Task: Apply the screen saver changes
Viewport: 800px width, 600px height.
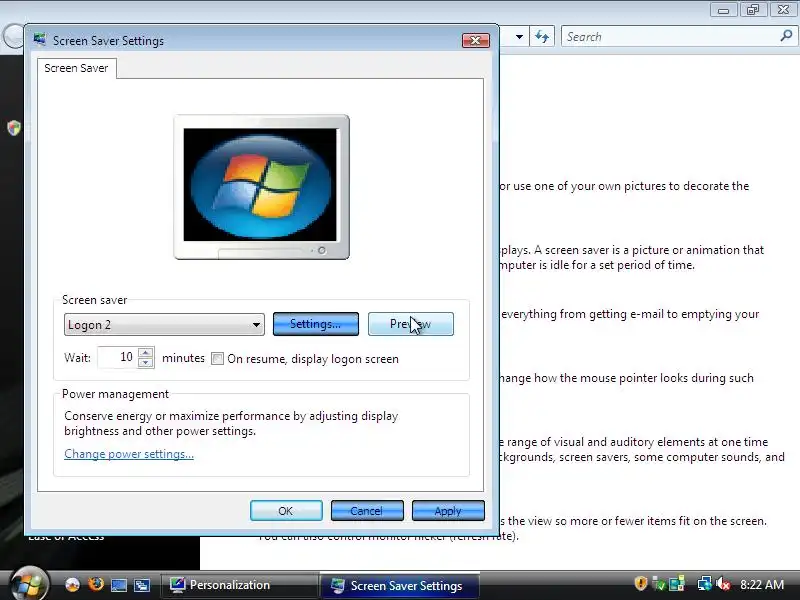Action: click(448, 511)
